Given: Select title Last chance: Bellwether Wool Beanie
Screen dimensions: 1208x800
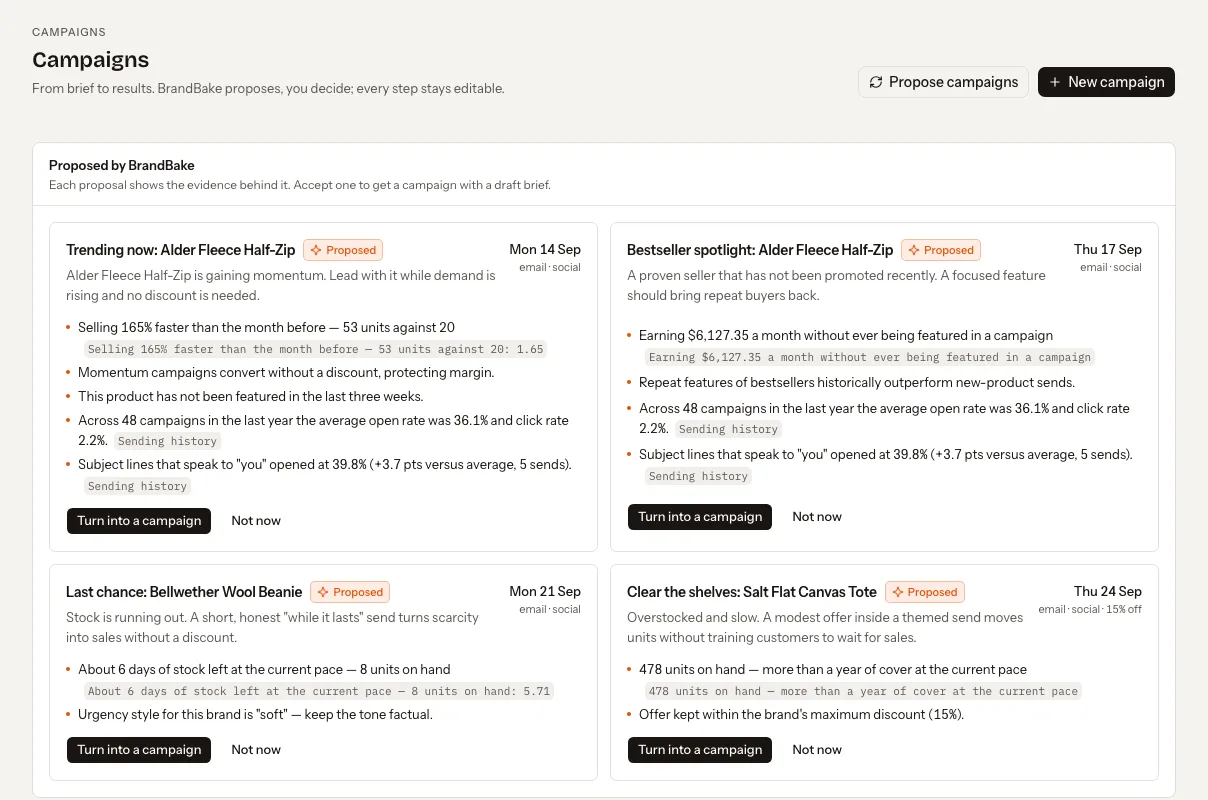Looking at the screenshot, I should [x=184, y=592].
